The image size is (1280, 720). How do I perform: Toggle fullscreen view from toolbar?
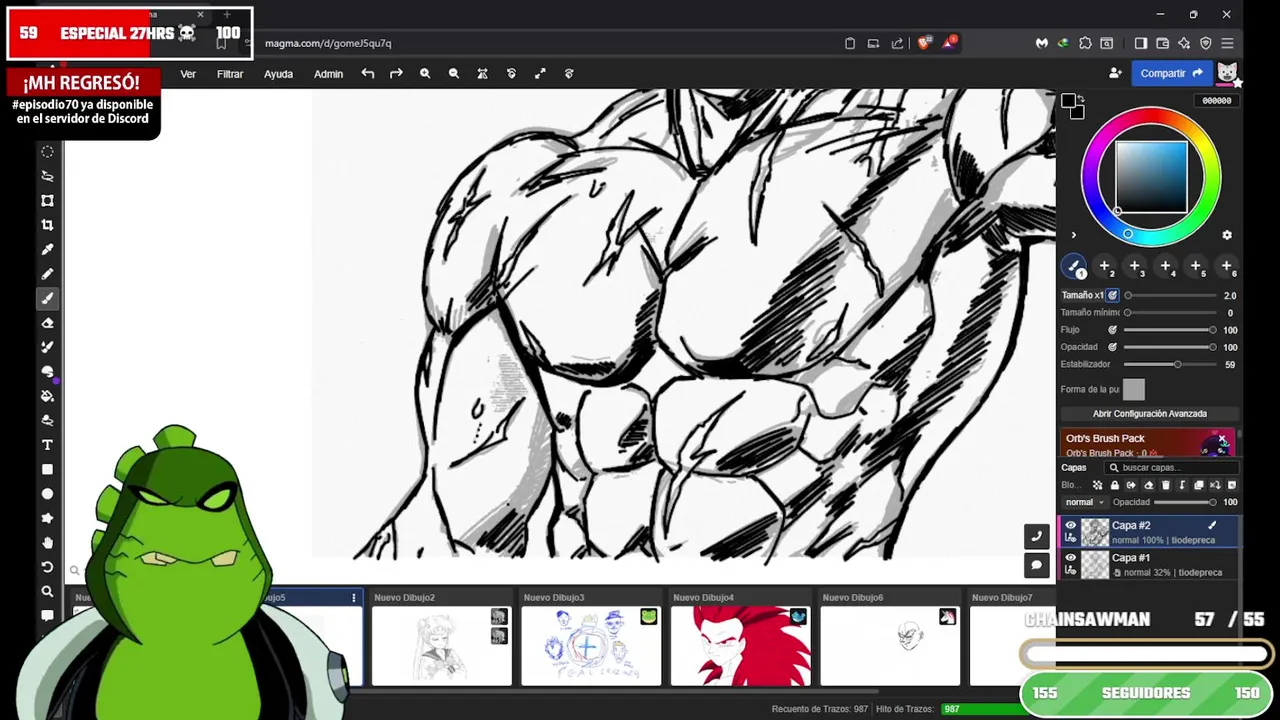[x=540, y=73]
